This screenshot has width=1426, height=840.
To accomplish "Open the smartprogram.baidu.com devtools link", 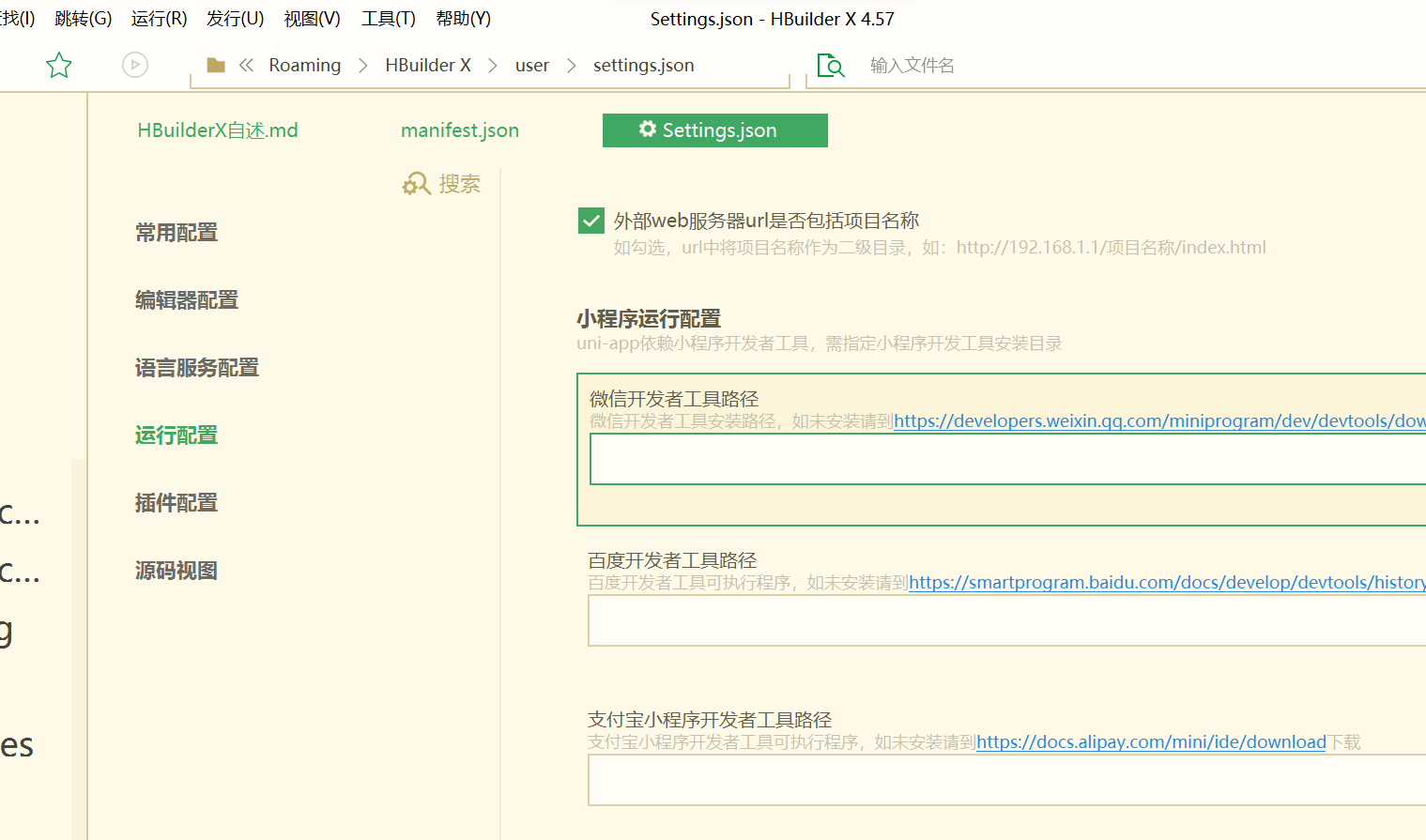I will tap(1167, 583).
